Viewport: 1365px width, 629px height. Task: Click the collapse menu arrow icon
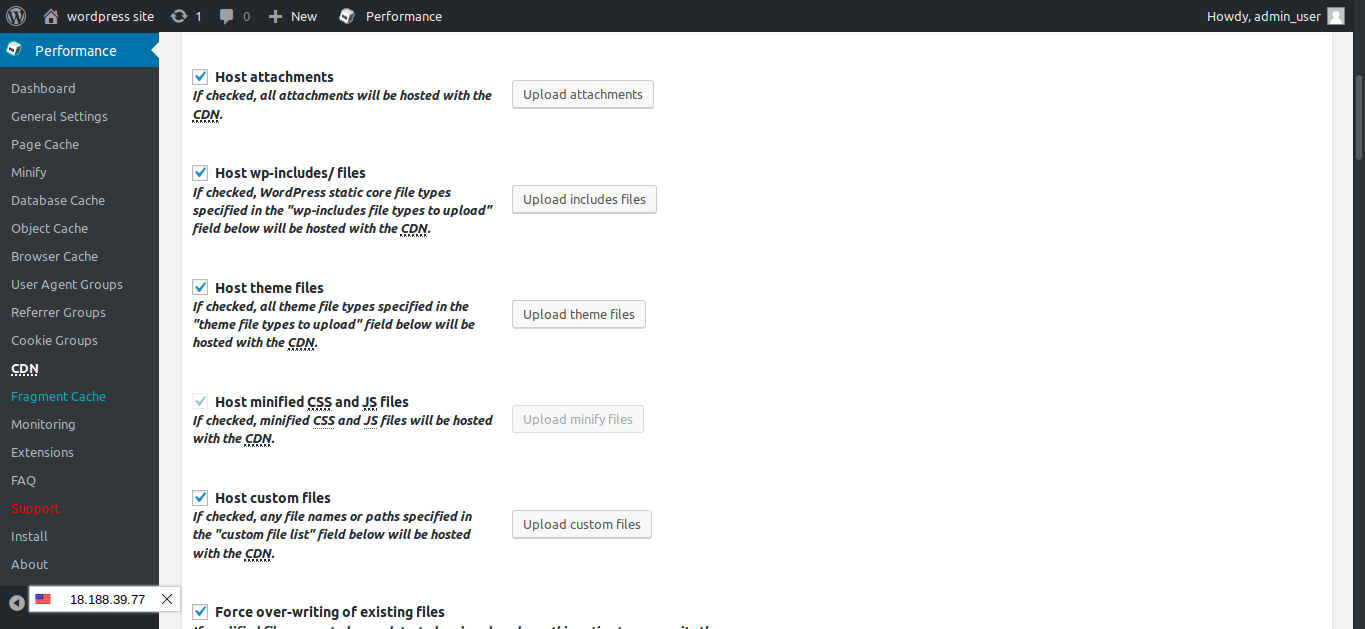[x=17, y=602]
